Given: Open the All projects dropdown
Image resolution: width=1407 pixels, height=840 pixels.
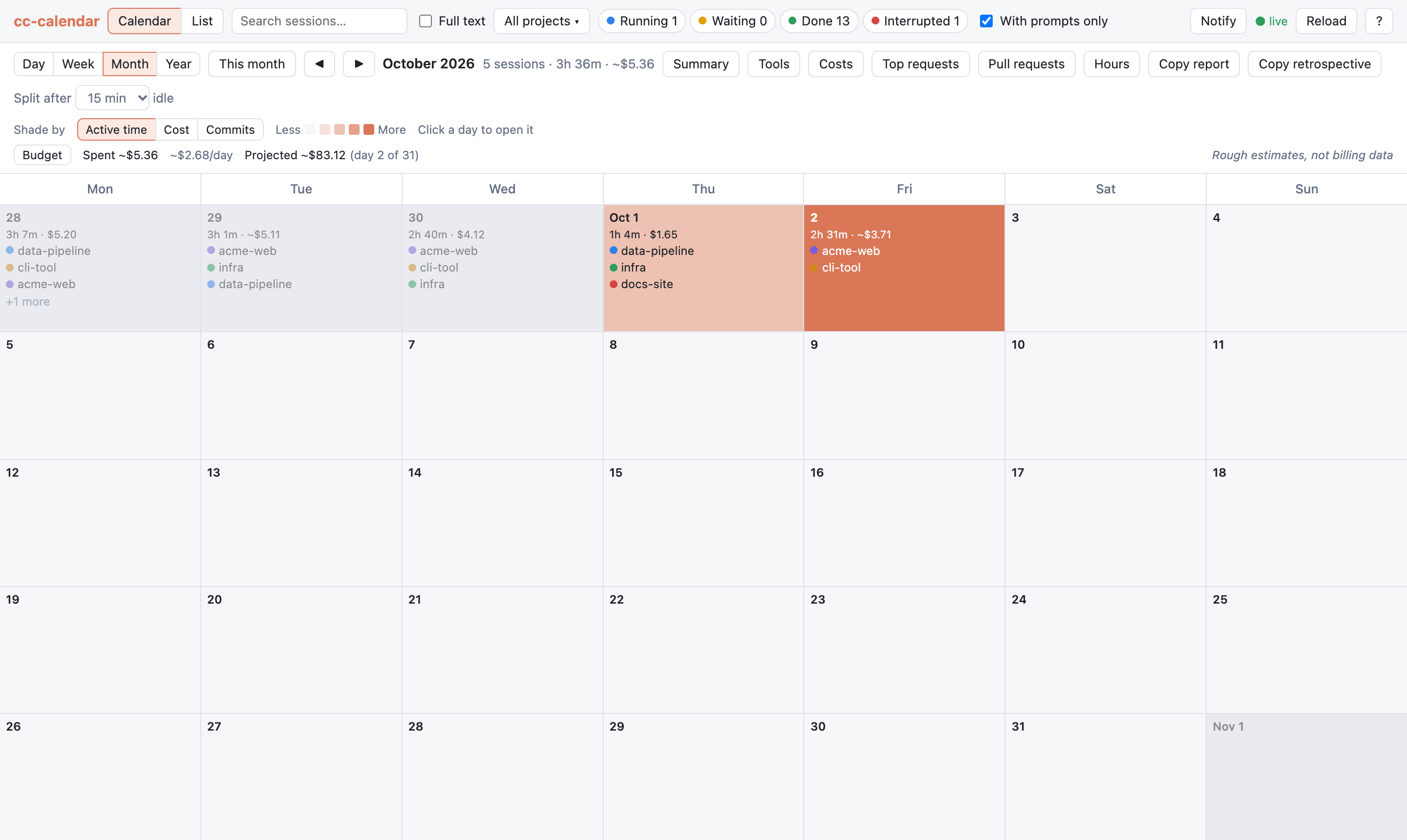Looking at the screenshot, I should pos(541,21).
